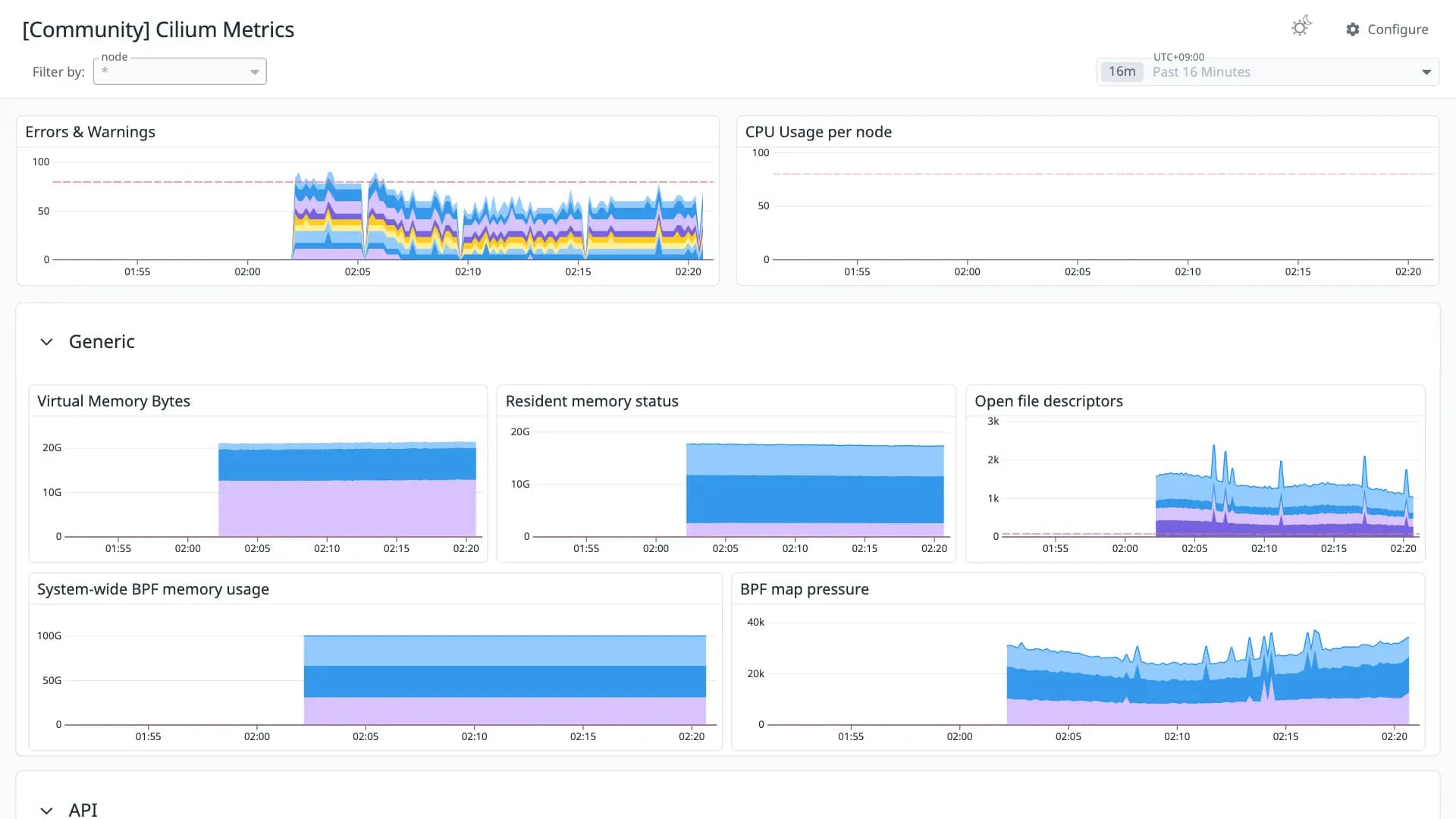Click the API section heading
The width and height of the screenshot is (1456, 819).
tap(83, 810)
